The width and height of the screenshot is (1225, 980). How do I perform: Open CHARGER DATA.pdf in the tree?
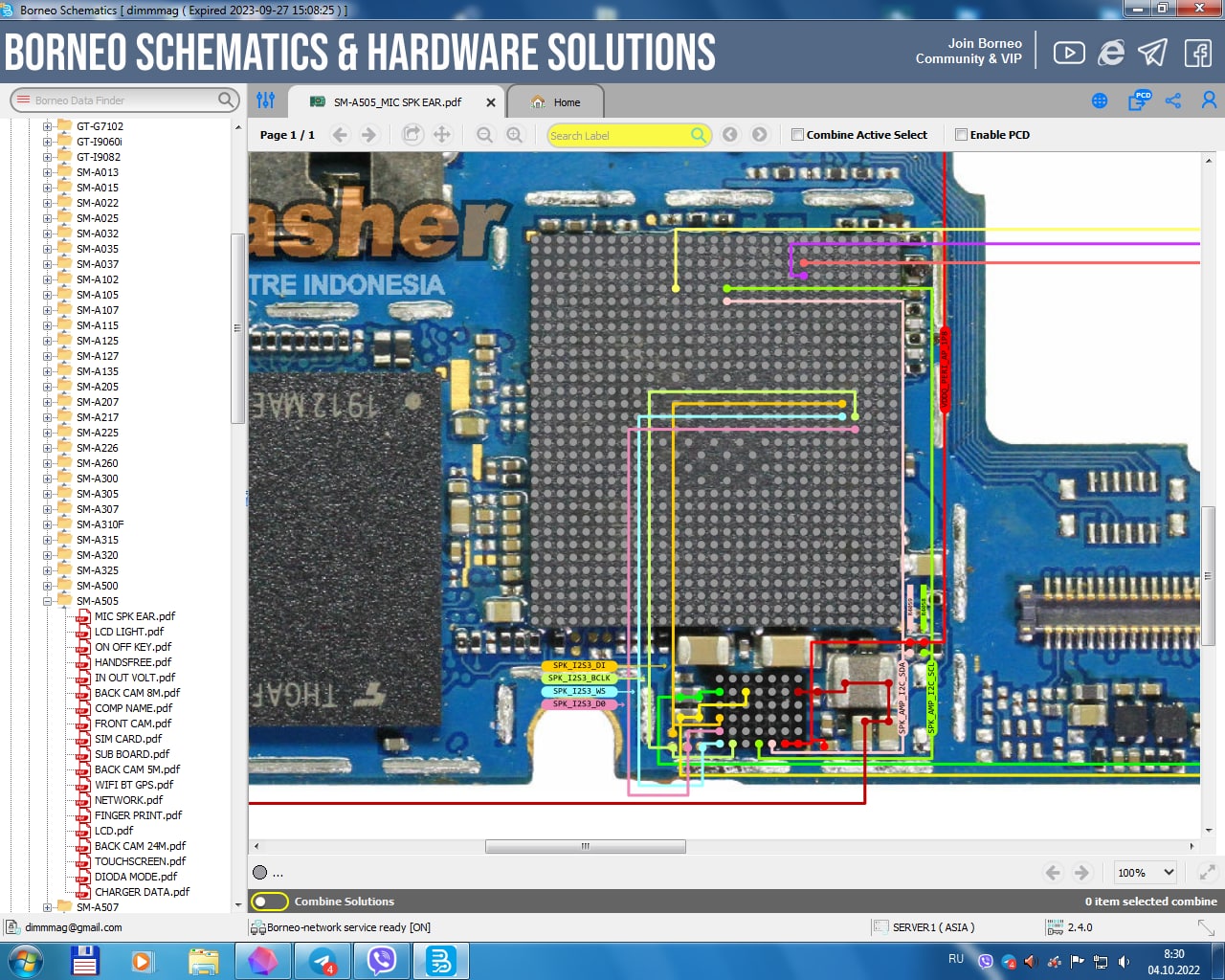tap(142, 892)
